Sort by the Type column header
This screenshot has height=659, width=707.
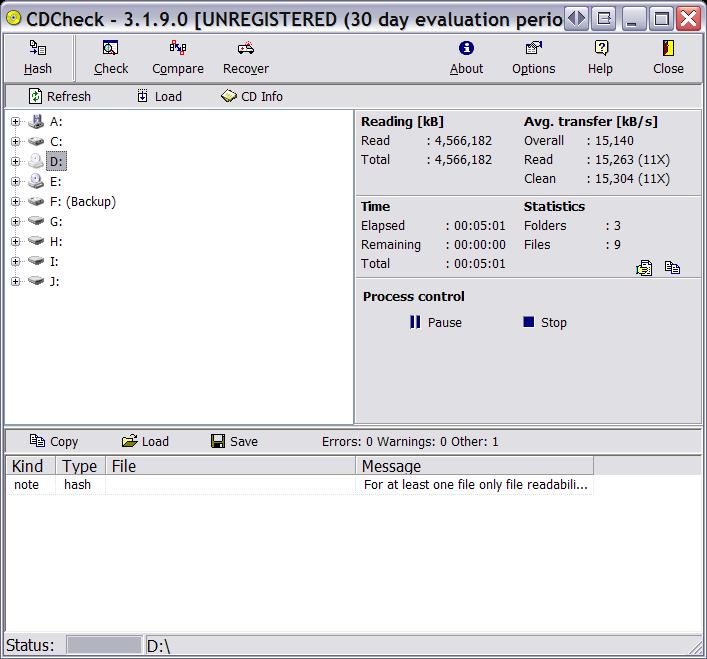80,466
